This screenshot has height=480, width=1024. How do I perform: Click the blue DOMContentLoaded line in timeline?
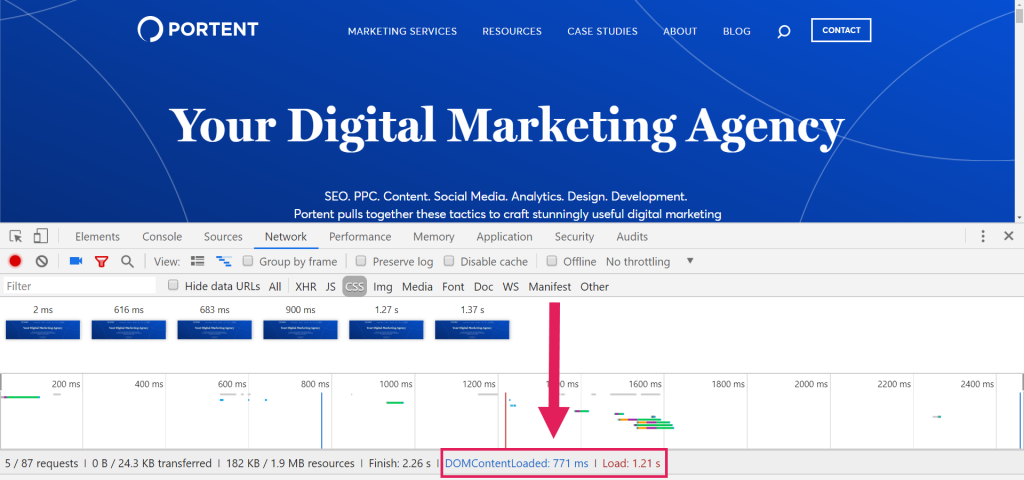pos(322,420)
